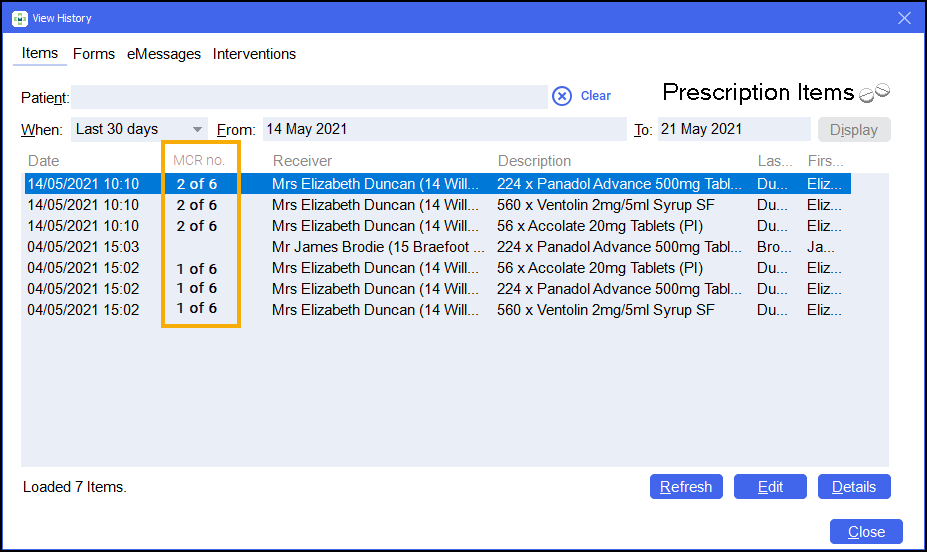Viewport: 927px width, 552px height.
Task: Click the View History app icon
Action: pos(19,17)
